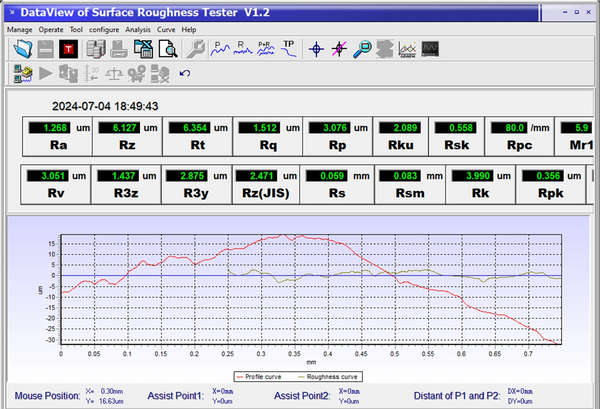The height and width of the screenshot is (409, 600).
Task: Show the combined P+R curves
Action: point(265,48)
